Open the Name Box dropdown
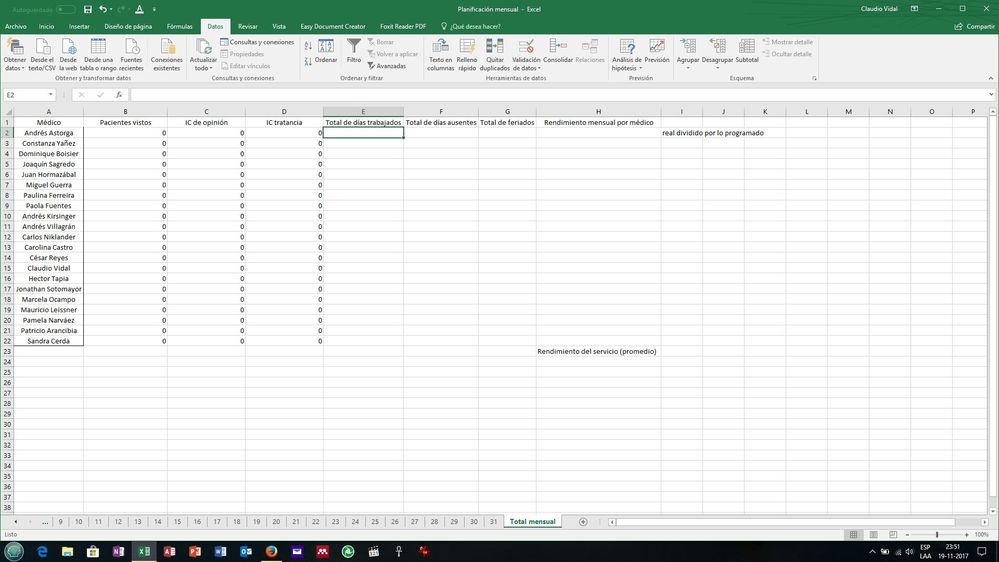Screen dimensions: 999x562 [50, 95]
